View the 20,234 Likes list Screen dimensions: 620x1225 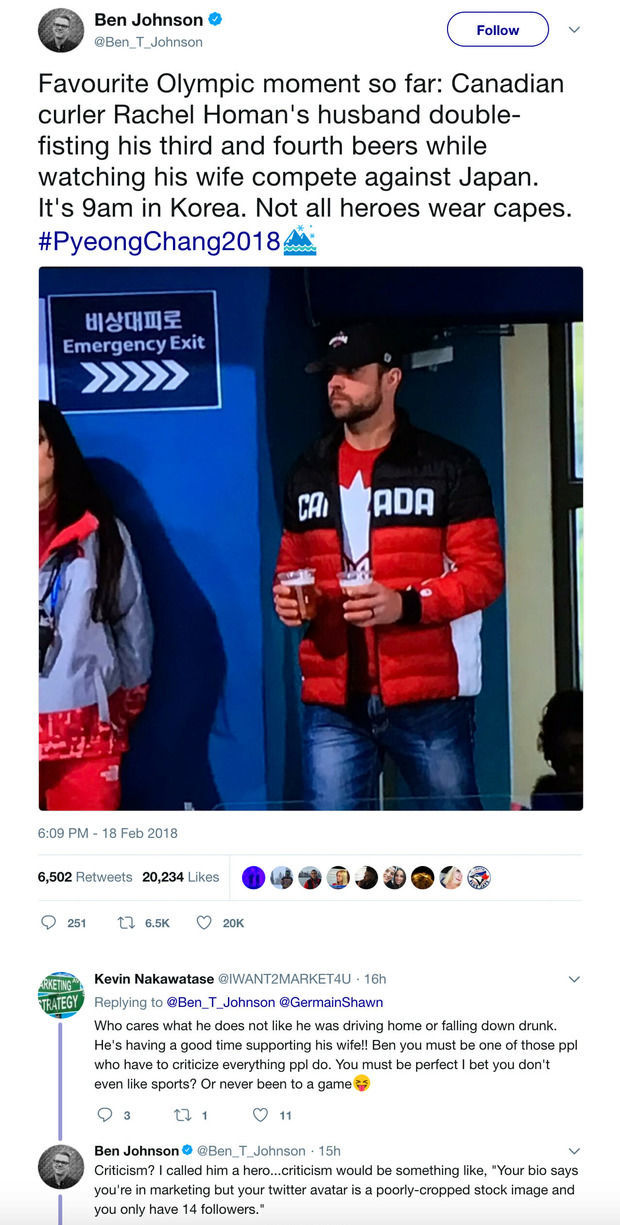click(x=181, y=877)
